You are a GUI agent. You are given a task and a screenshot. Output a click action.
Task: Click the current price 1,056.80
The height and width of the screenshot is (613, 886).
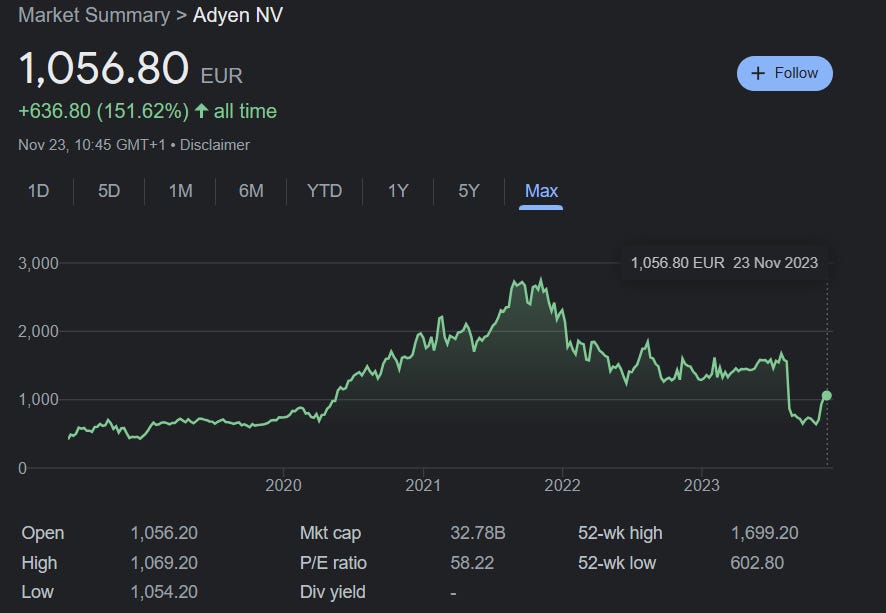(104, 68)
